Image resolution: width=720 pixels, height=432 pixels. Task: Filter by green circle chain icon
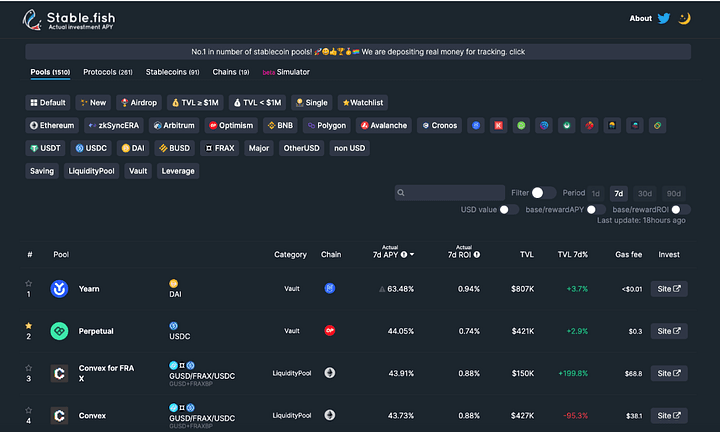[521, 125]
